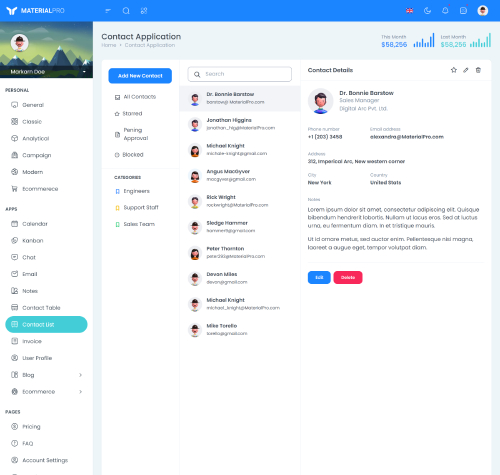500x475 pixels.
Task: Click the pencil edit icon in Contact Details
Action: tap(466, 70)
